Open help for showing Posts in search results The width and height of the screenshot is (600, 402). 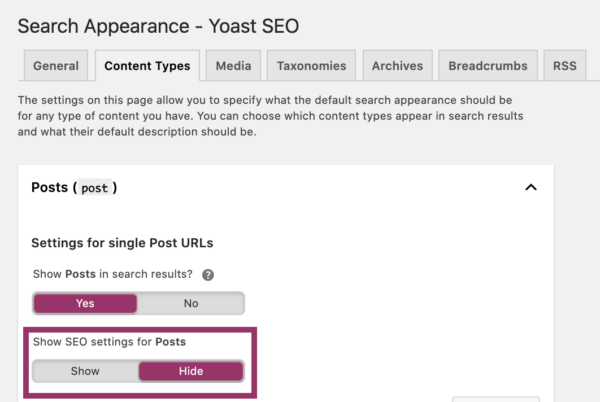208,275
